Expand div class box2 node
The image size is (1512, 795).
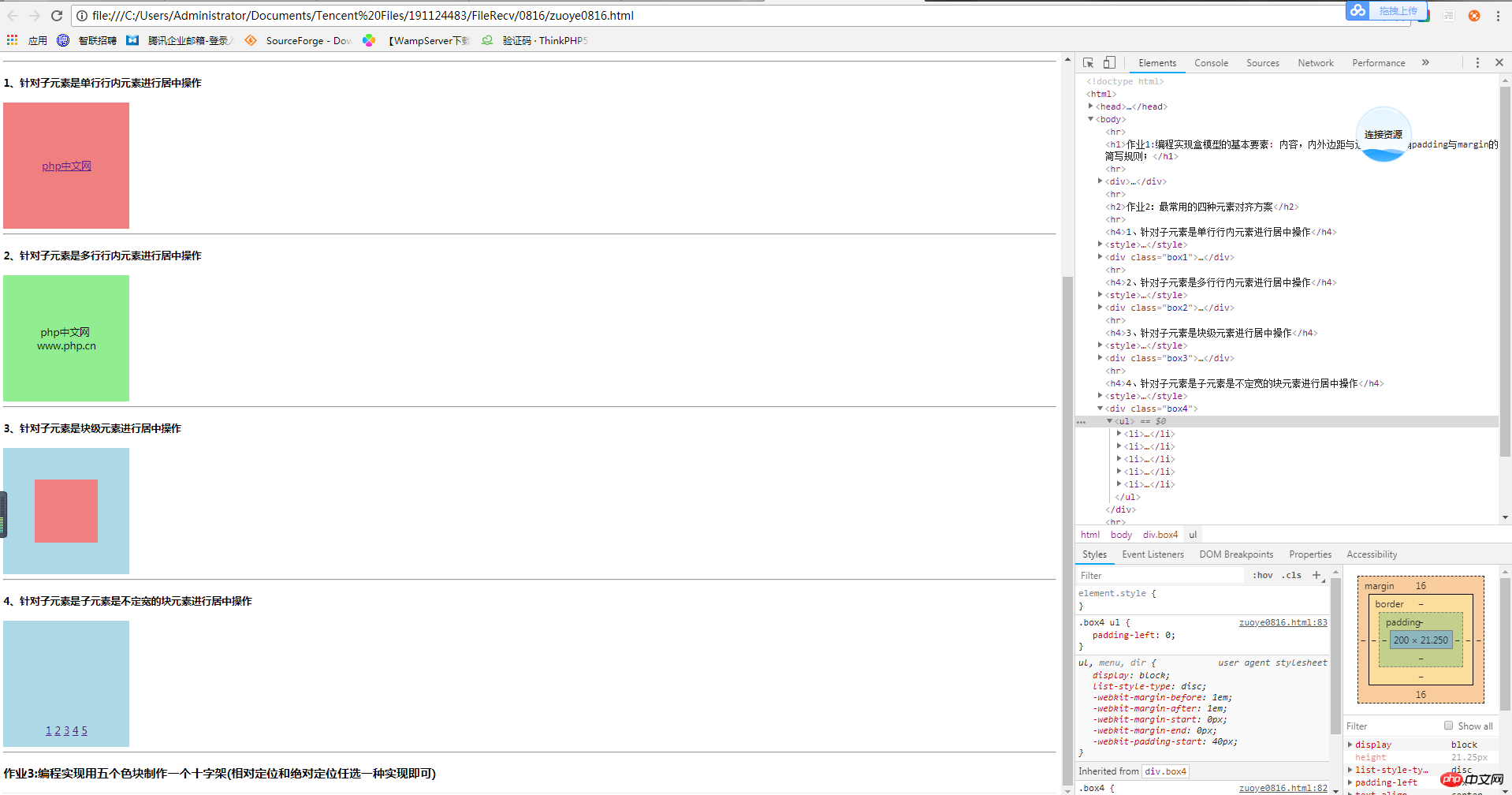(x=1100, y=308)
